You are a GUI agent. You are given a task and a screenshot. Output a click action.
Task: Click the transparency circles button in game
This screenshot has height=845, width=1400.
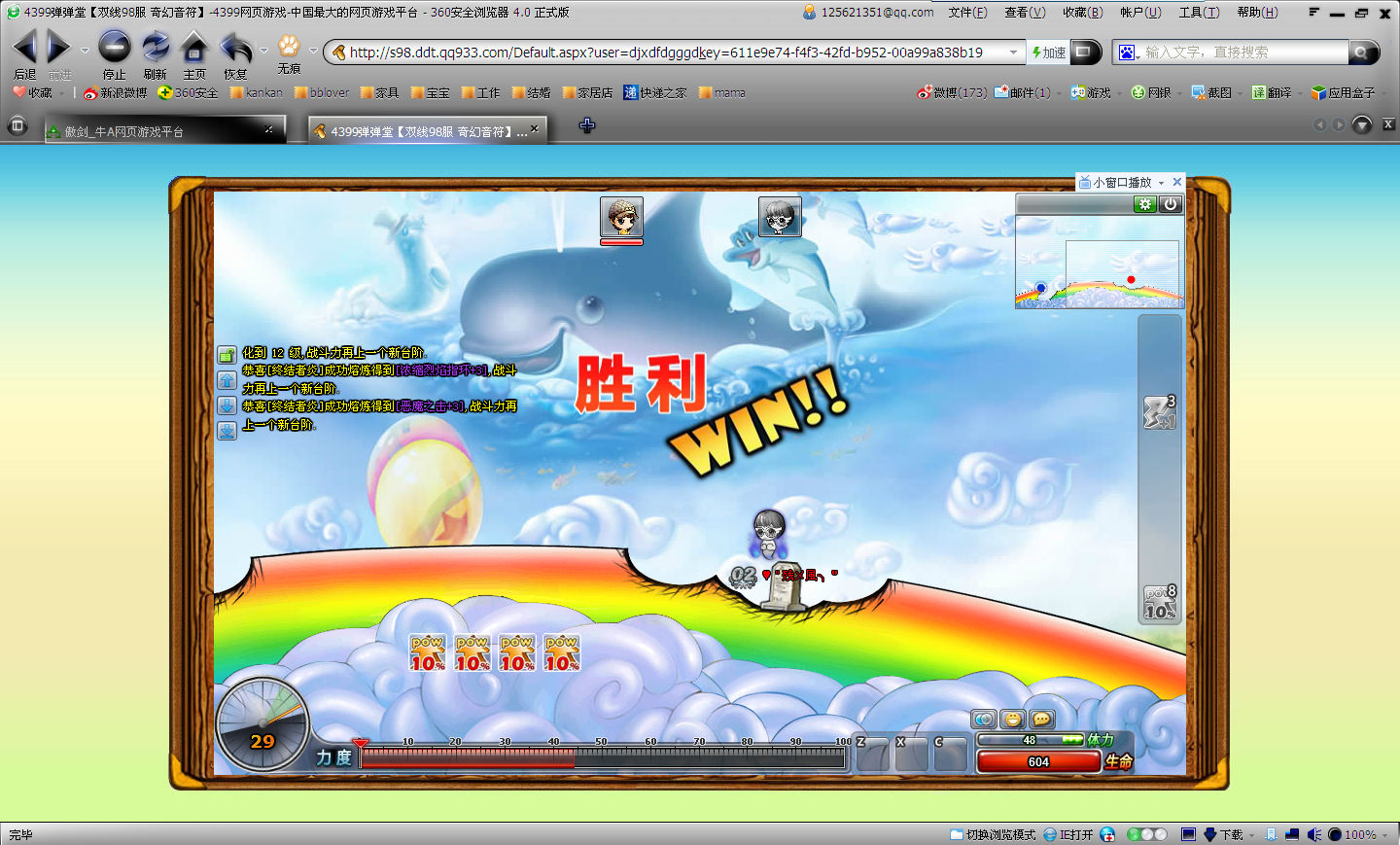pyautogui.click(x=984, y=720)
